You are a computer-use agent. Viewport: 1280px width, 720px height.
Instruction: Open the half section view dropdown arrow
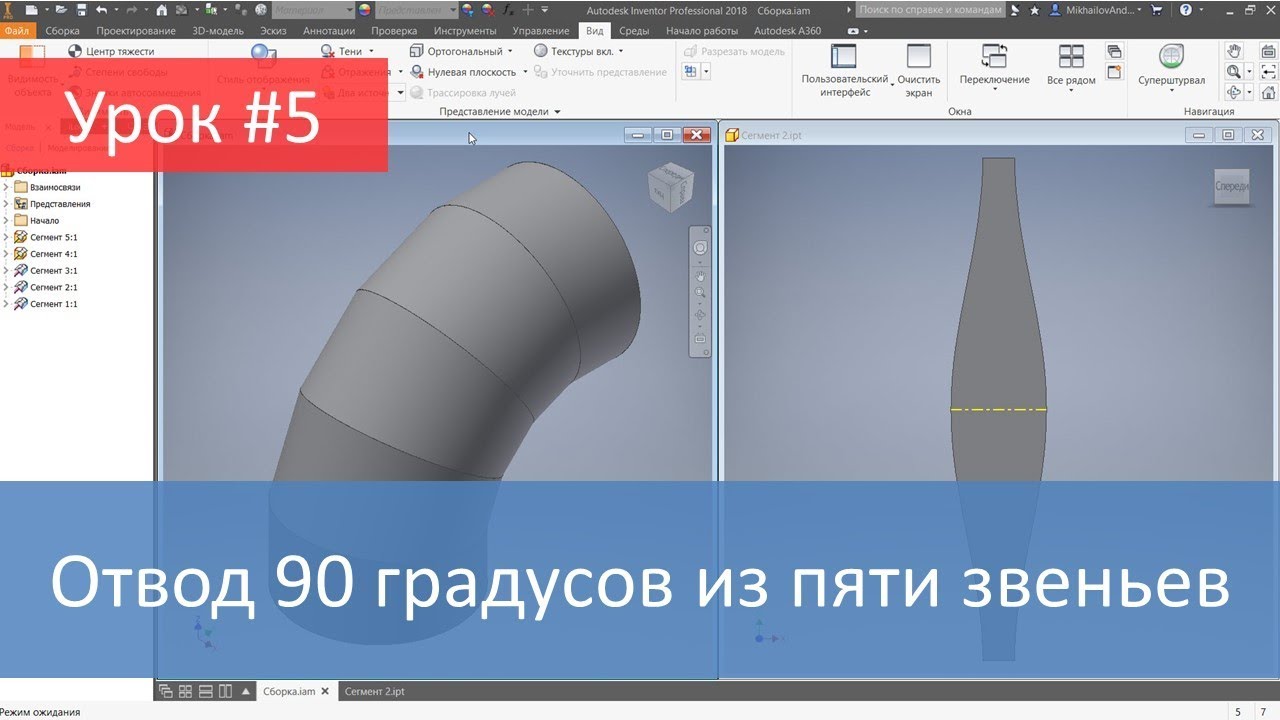click(x=706, y=72)
